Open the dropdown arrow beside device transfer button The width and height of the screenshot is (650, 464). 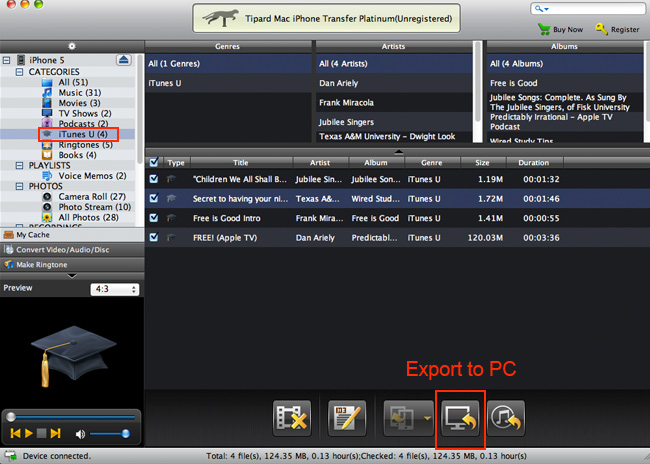click(x=427, y=418)
